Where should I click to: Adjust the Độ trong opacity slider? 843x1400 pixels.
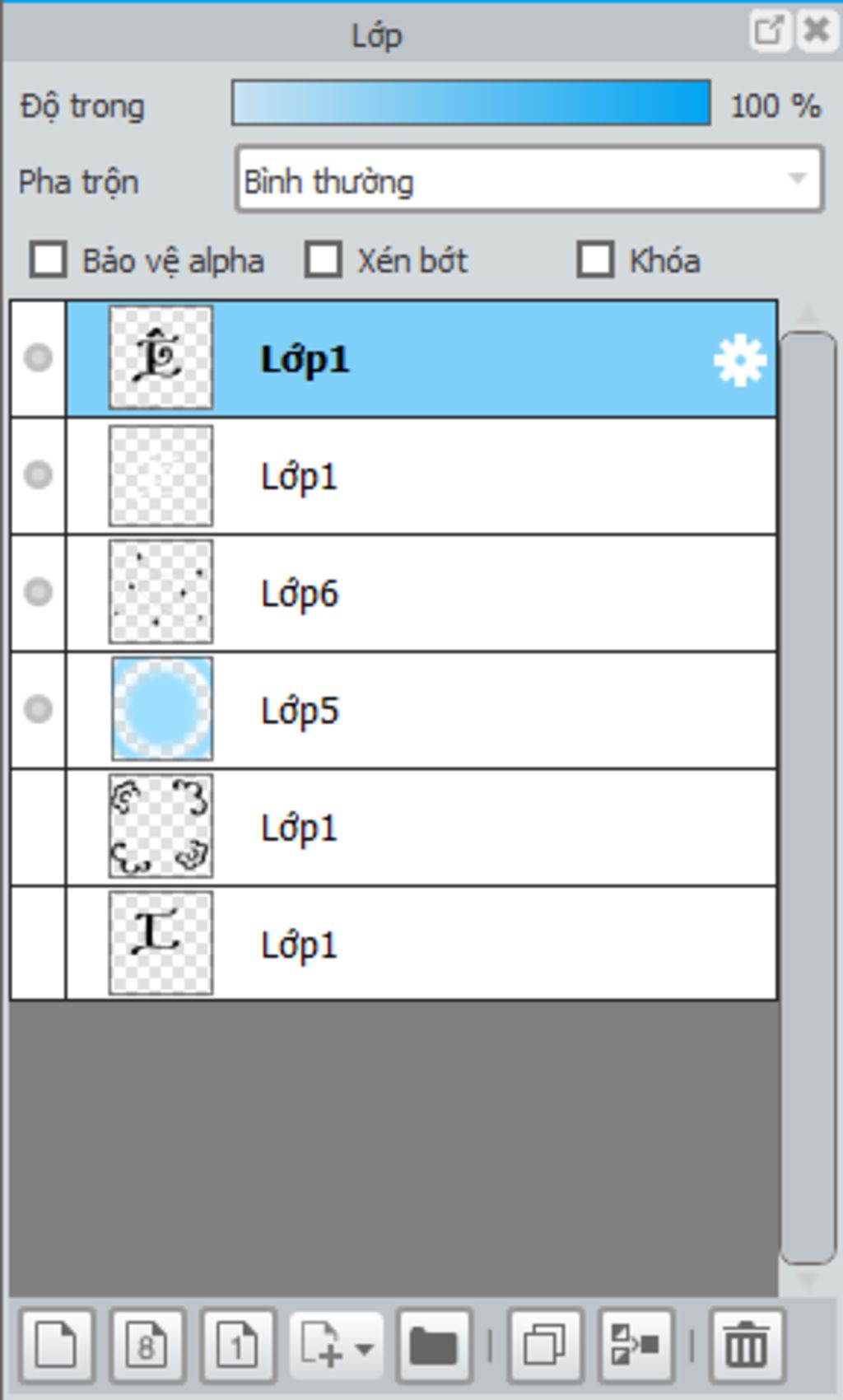(x=471, y=103)
